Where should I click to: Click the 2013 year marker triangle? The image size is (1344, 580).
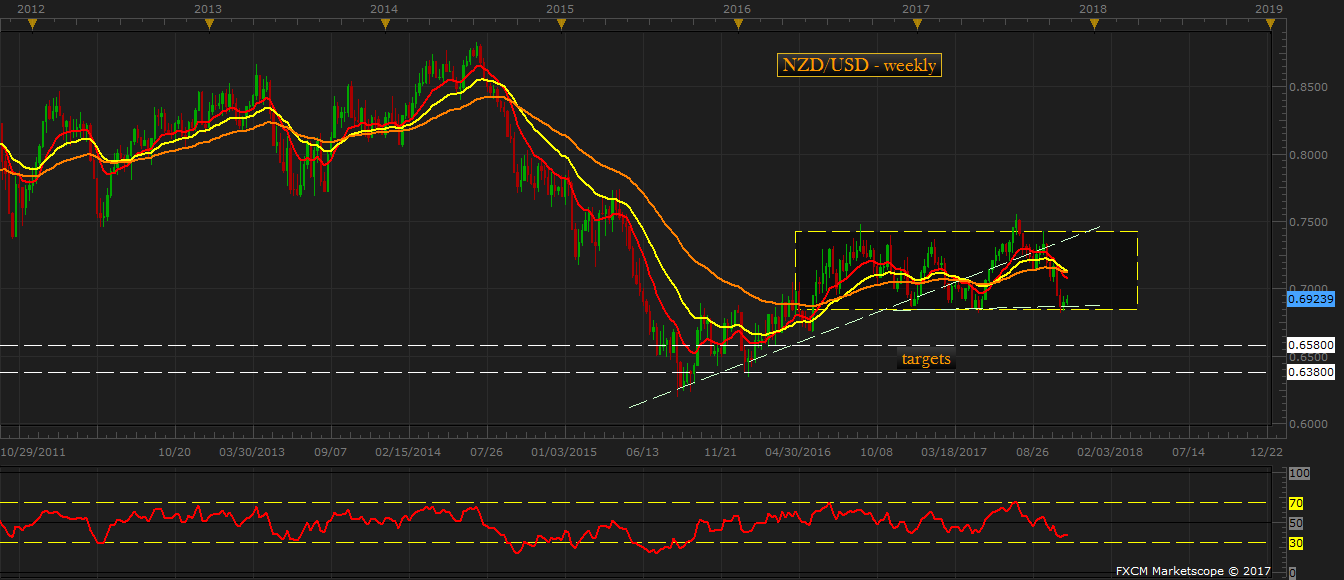click(x=208, y=25)
